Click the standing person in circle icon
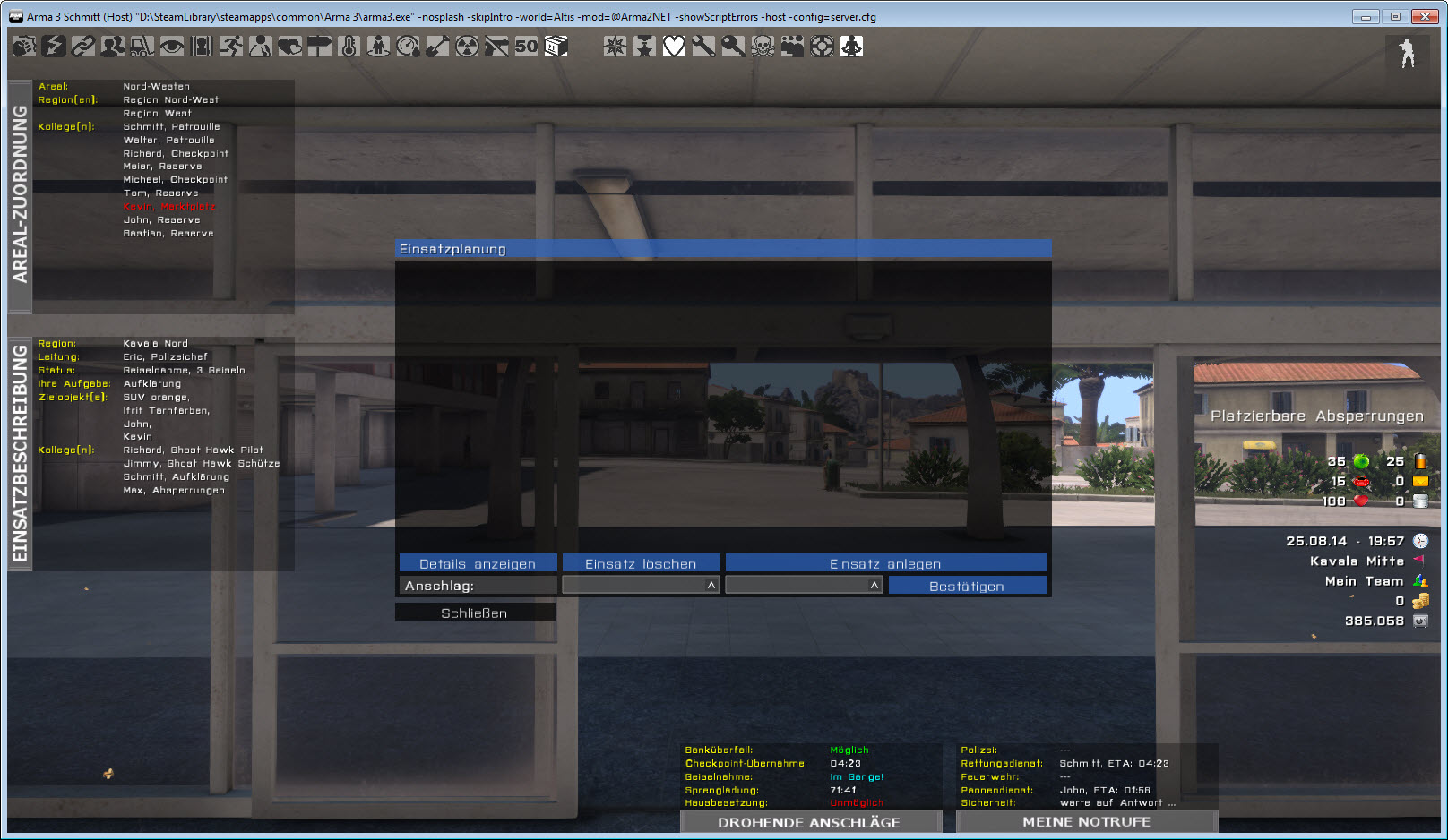Viewport: 1448px width, 840px height. (379, 46)
